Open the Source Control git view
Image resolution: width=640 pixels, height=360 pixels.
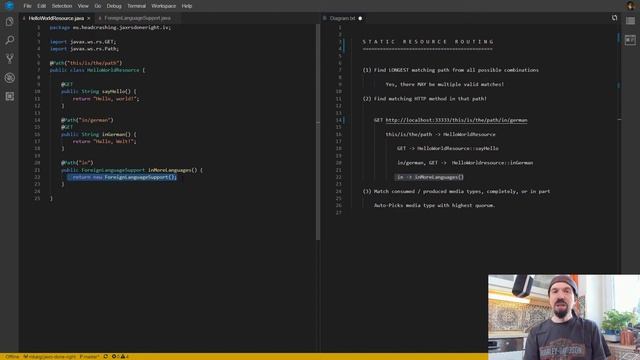(9, 59)
